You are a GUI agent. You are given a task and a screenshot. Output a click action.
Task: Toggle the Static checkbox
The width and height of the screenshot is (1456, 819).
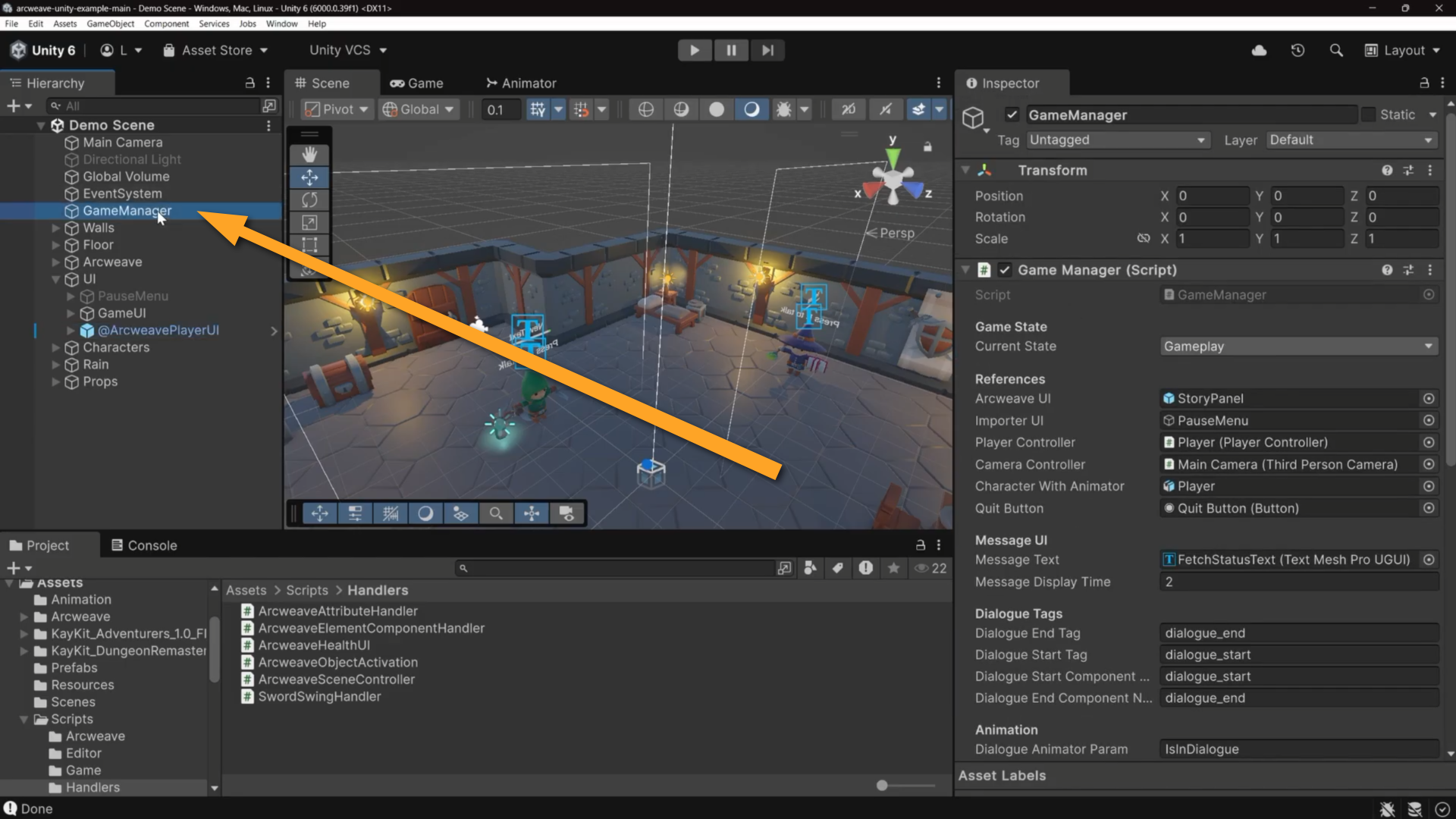[x=1368, y=115]
